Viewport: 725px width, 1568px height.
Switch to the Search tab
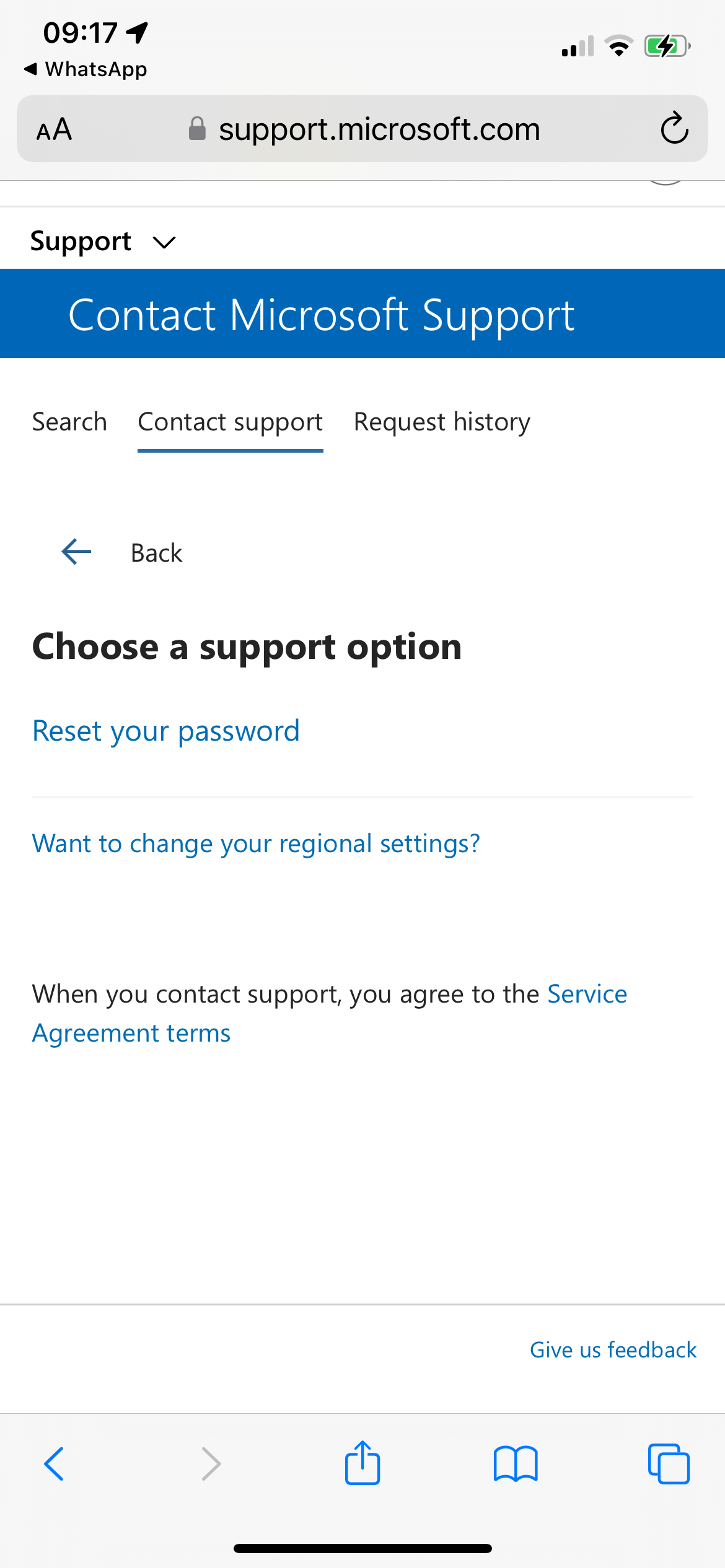[x=69, y=422]
